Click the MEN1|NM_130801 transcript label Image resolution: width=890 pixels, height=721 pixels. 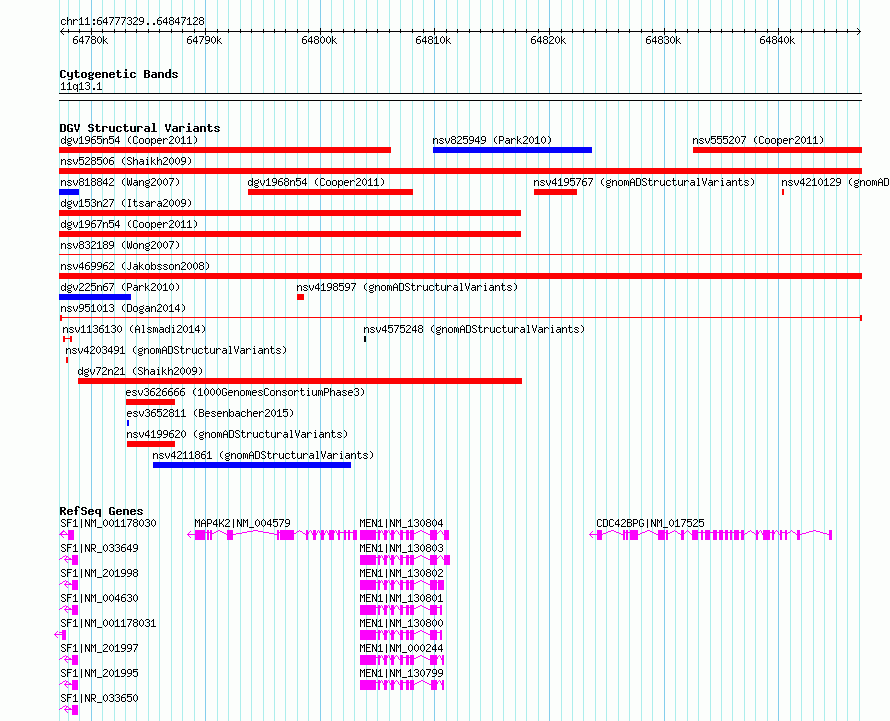tap(401, 598)
